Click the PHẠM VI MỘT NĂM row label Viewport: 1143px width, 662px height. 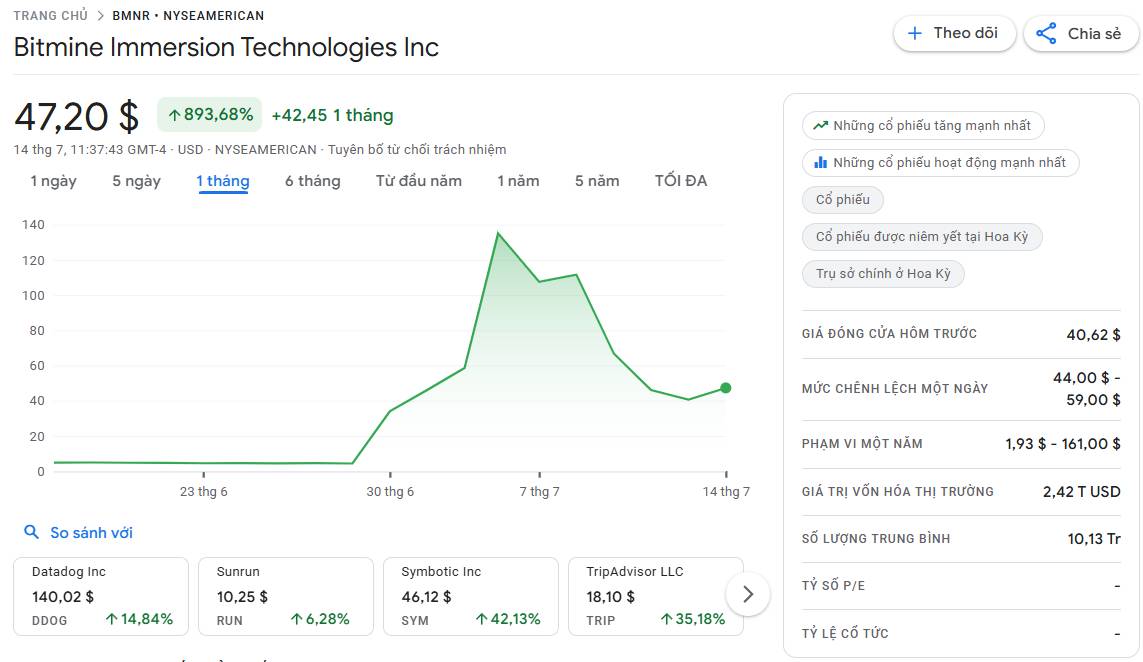tap(862, 443)
